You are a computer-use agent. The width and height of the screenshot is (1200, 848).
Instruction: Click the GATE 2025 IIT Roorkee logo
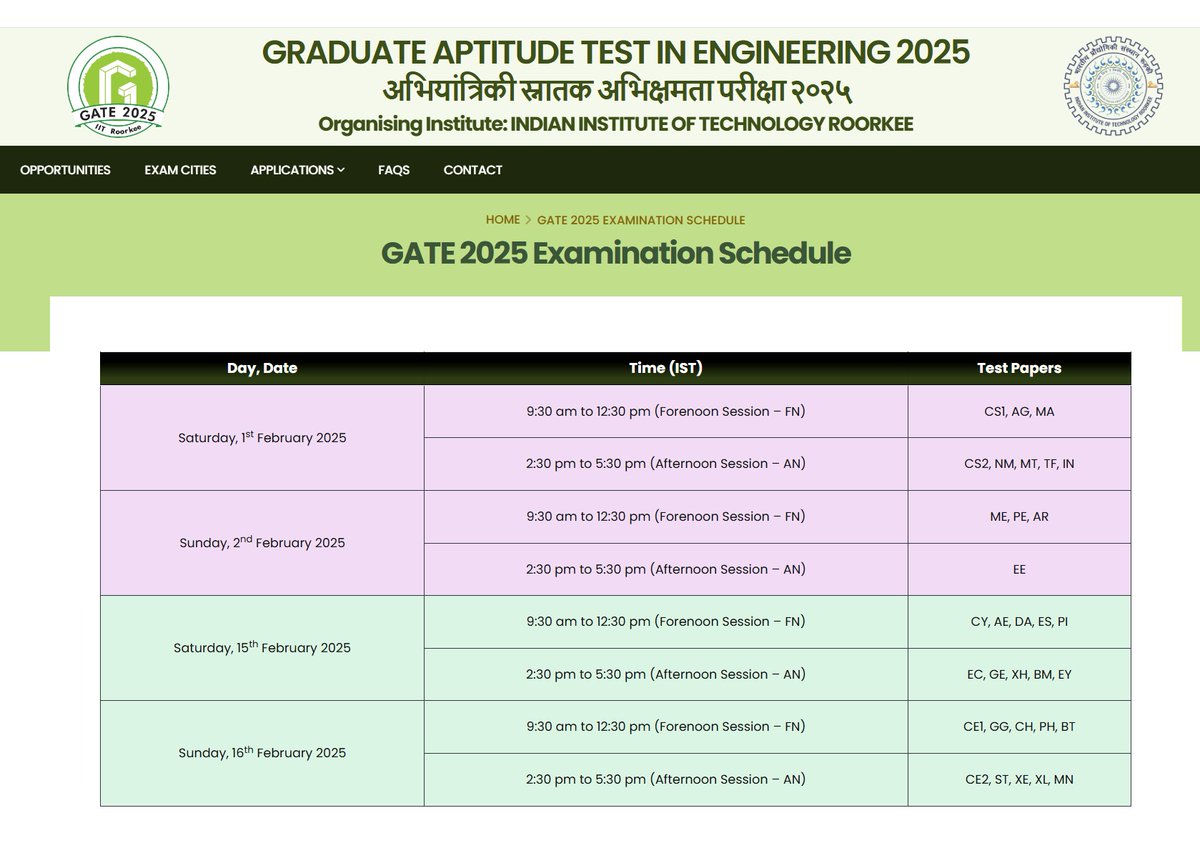118,87
